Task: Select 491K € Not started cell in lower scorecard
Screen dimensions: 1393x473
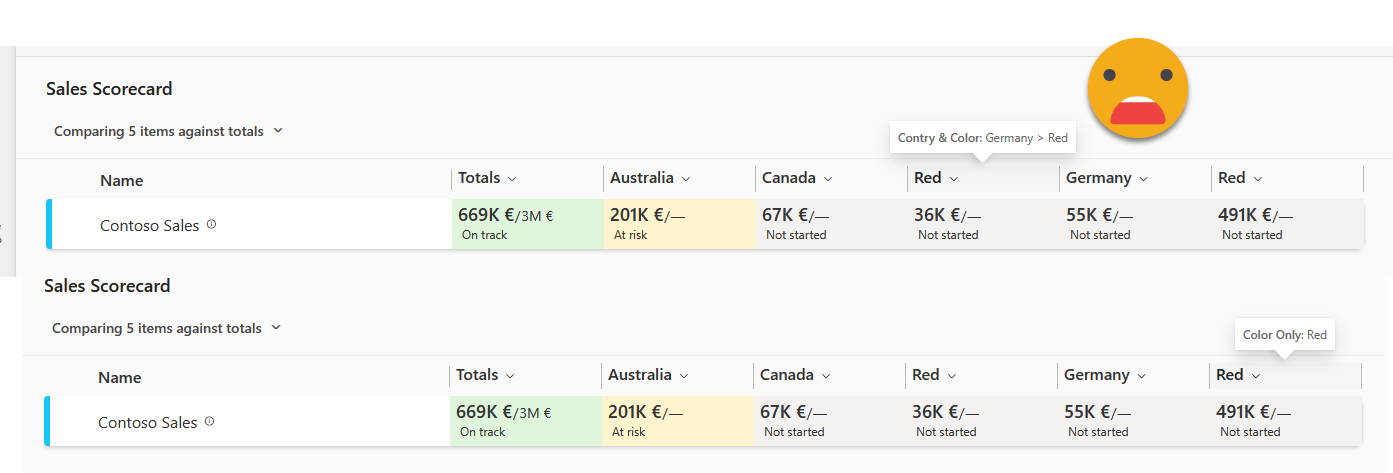Action: tap(1284, 421)
